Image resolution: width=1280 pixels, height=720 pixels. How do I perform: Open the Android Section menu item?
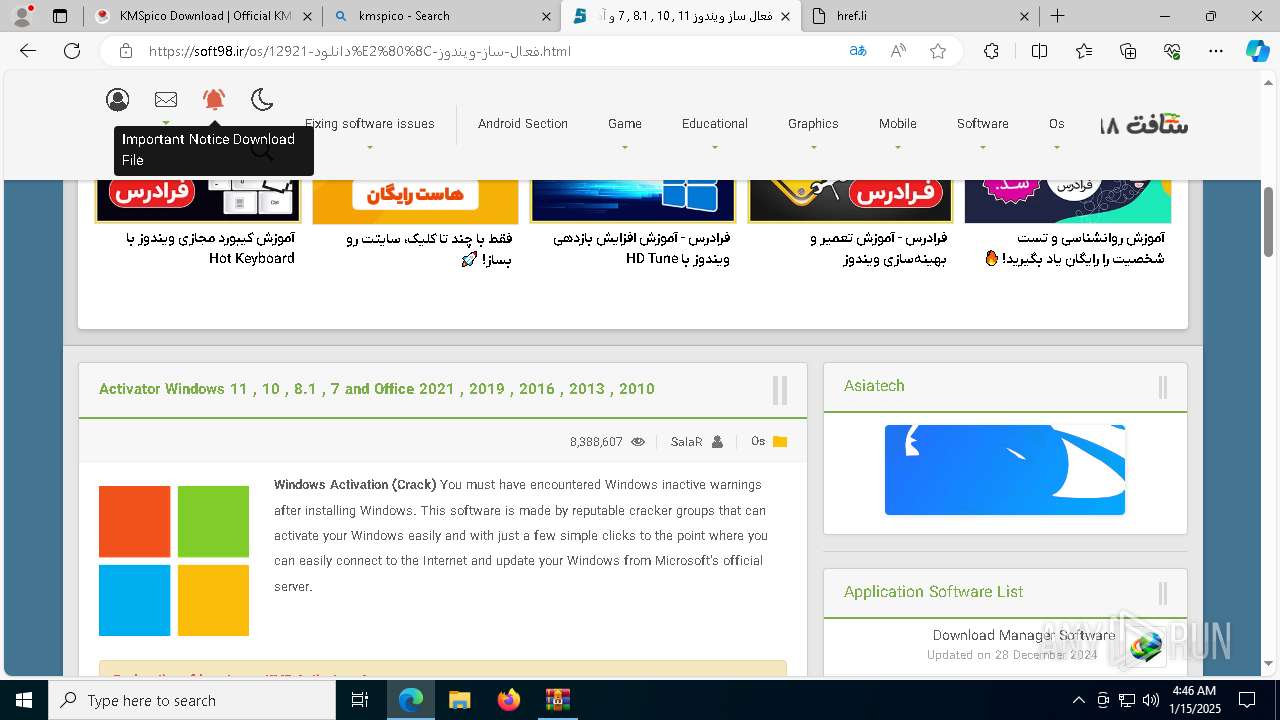pos(523,124)
